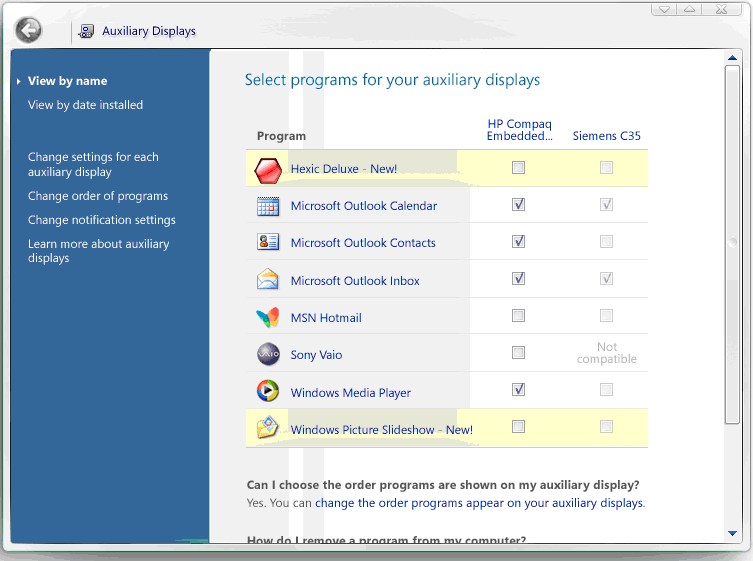Screen dimensions: 753x561
Task: Click the Microsoft Outlook Inbox envelope icon
Action: tap(268, 281)
